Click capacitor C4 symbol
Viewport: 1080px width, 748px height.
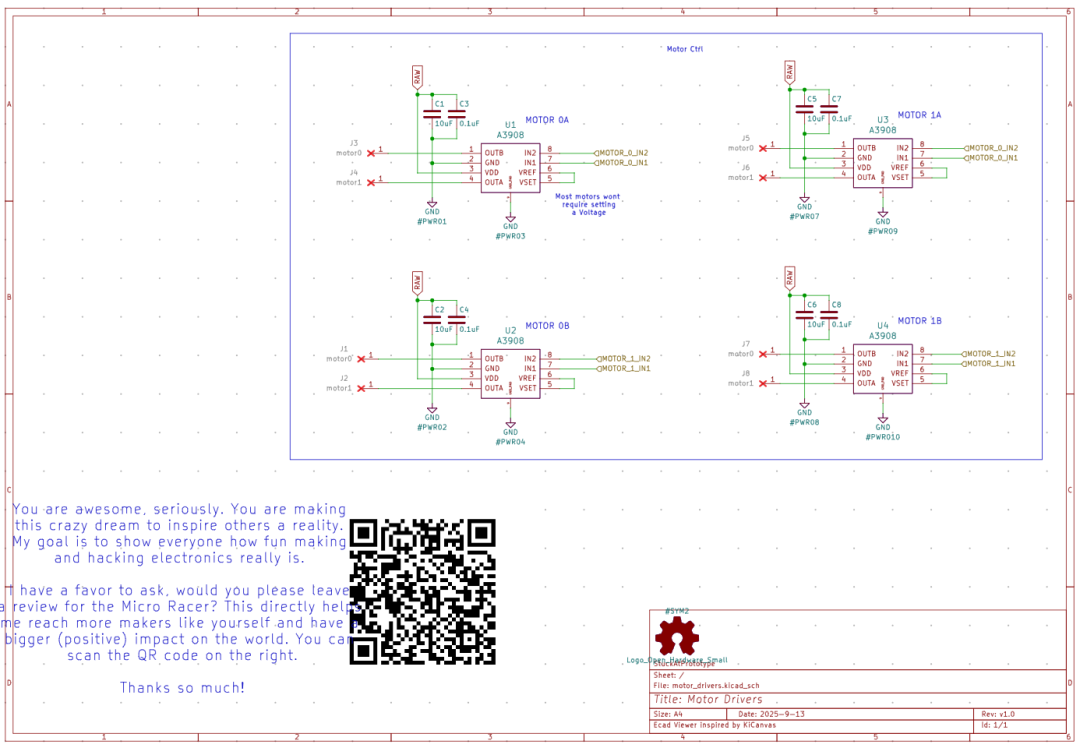456,320
